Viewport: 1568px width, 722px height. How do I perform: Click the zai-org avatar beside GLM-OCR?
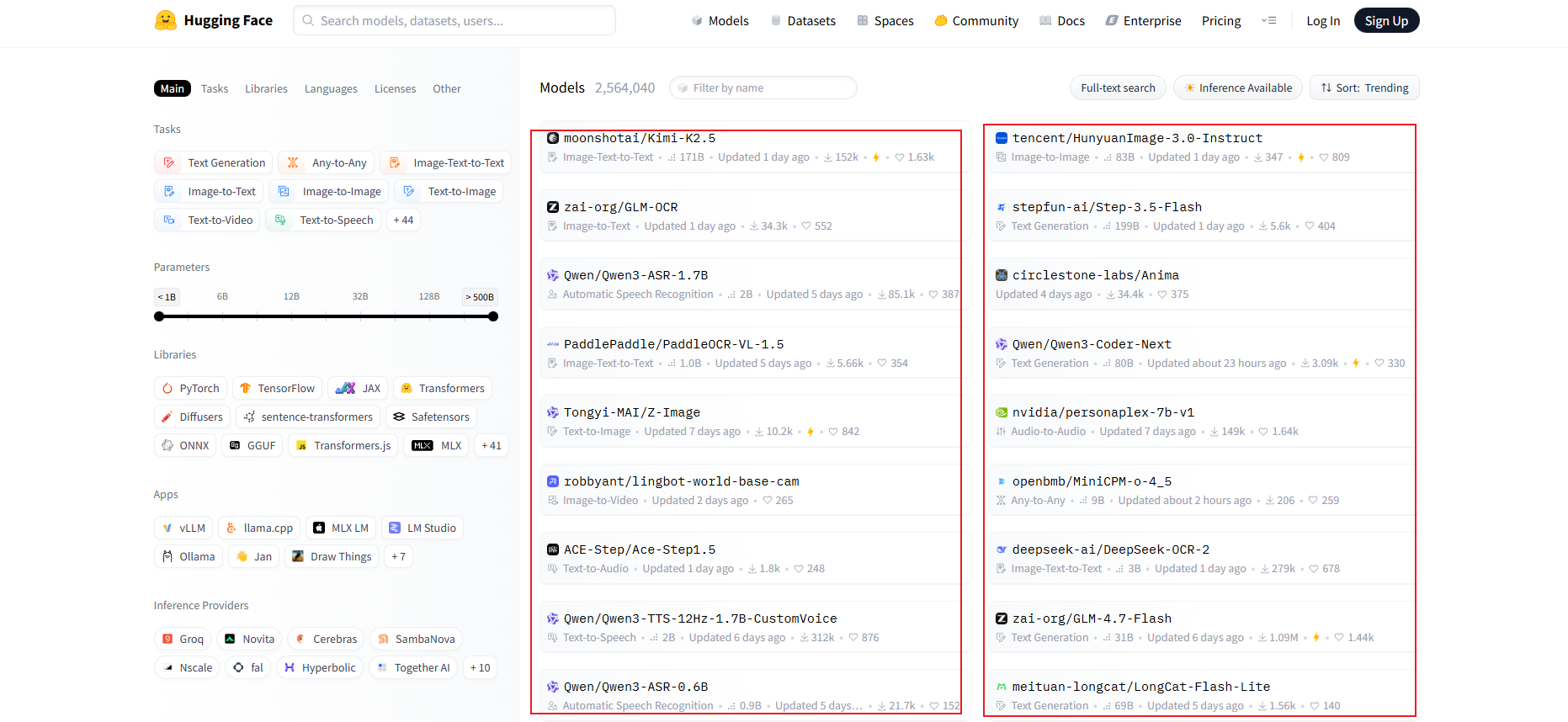pyautogui.click(x=553, y=207)
